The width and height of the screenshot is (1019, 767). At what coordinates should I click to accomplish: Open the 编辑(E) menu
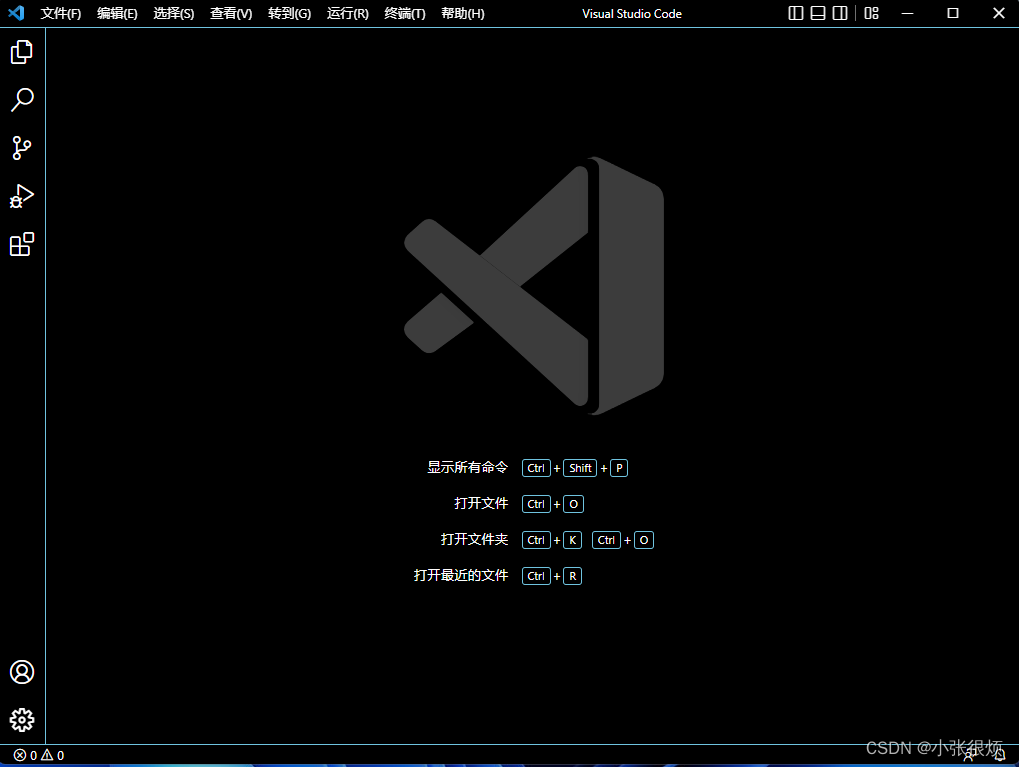coord(117,14)
